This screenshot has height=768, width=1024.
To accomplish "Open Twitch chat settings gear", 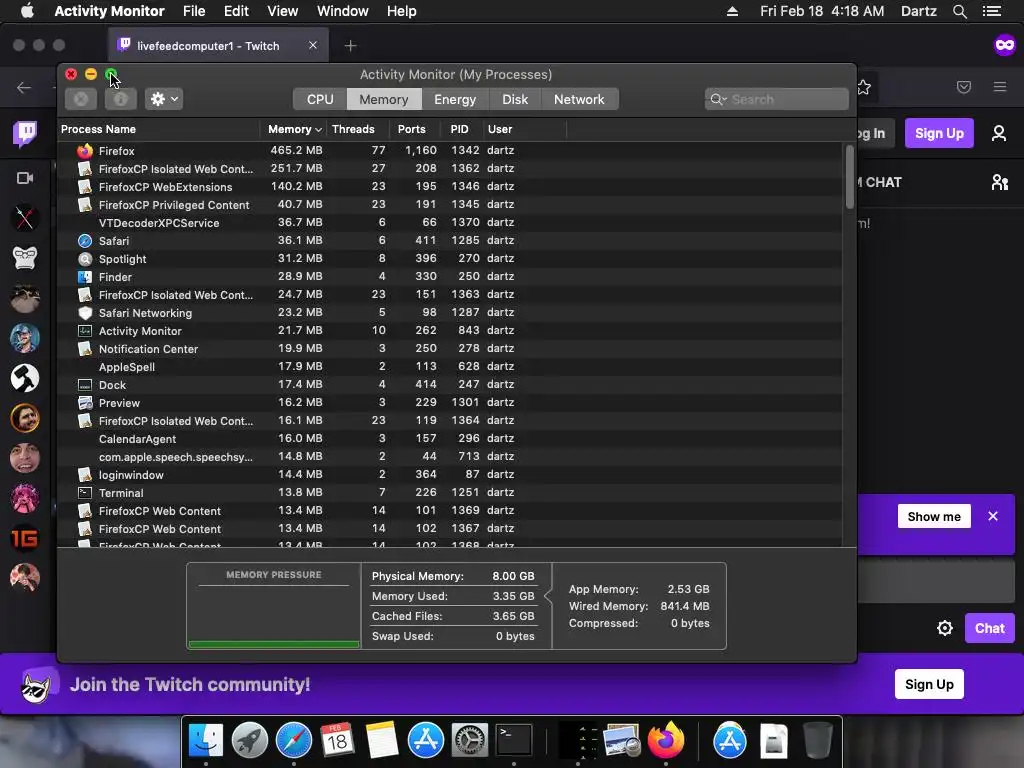I will tap(944, 628).
